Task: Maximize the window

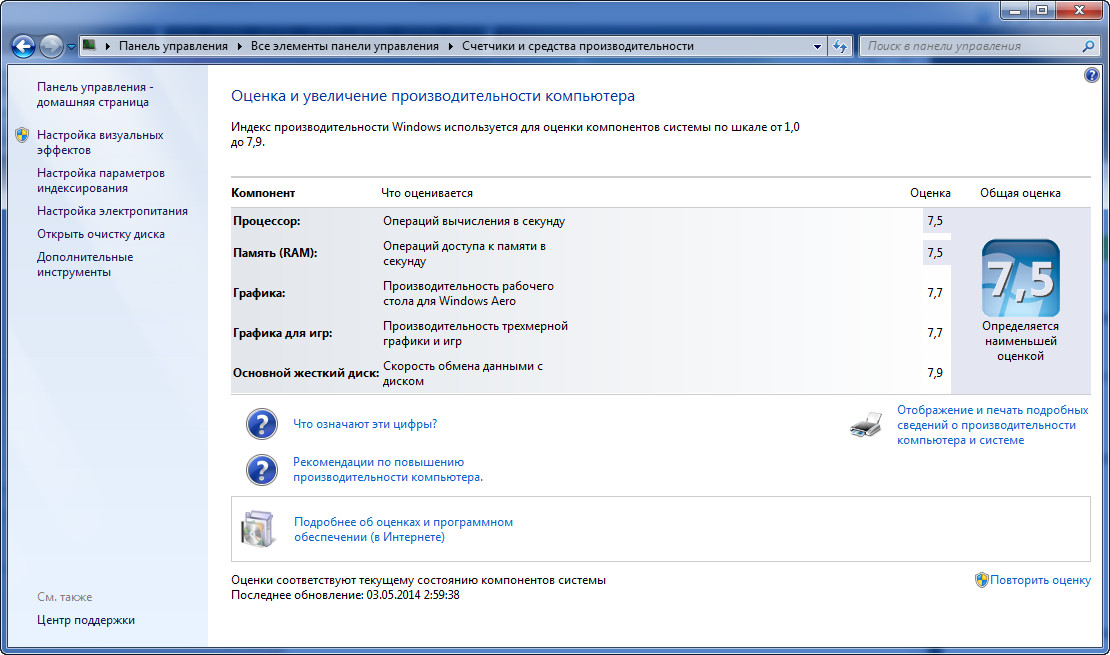Action: 1042,11
